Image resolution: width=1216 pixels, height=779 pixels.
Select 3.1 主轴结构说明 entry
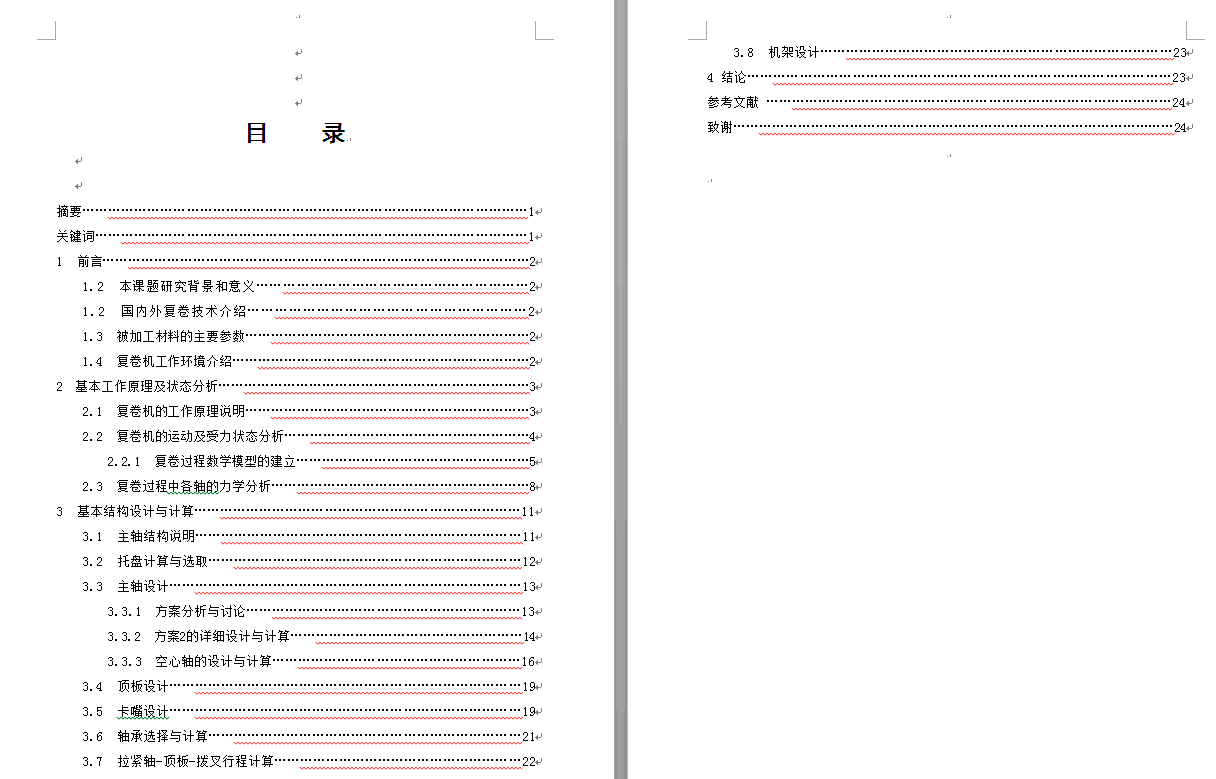pyautogui.click(x=309, y=537)
